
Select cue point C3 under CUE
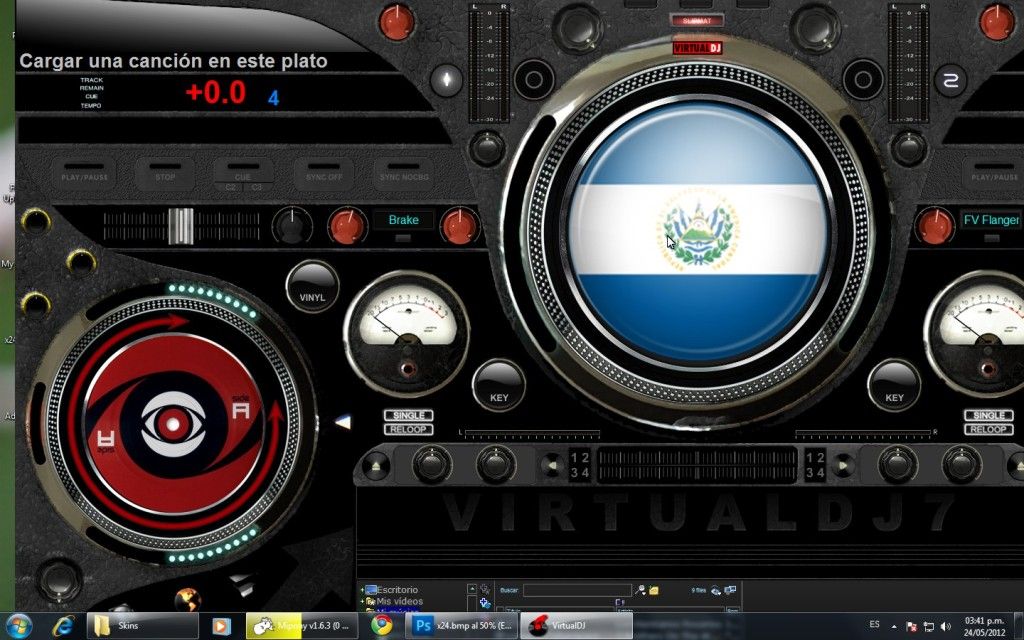click(x=257, y=187)
